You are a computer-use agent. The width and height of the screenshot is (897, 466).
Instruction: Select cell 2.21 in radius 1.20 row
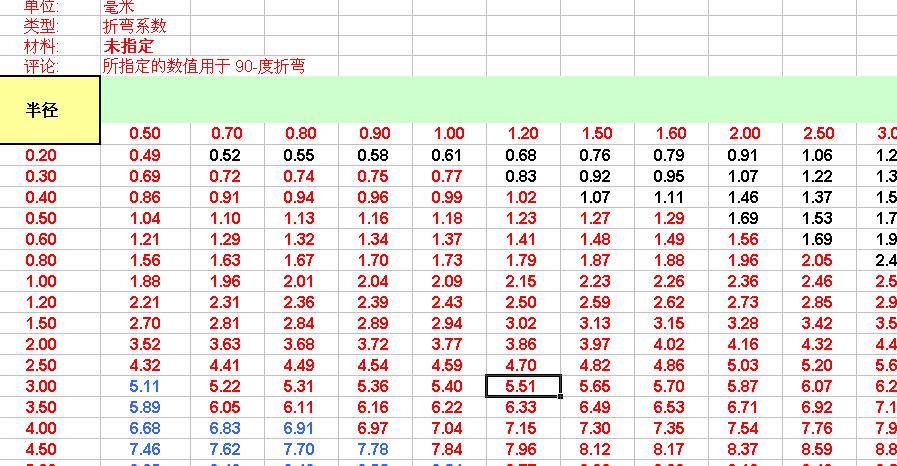point(145,302)
